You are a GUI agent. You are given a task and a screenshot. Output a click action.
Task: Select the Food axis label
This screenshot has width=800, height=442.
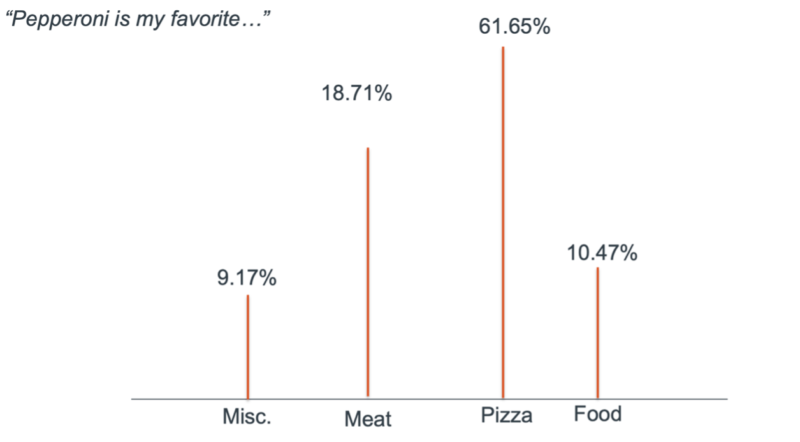[598, 414]
